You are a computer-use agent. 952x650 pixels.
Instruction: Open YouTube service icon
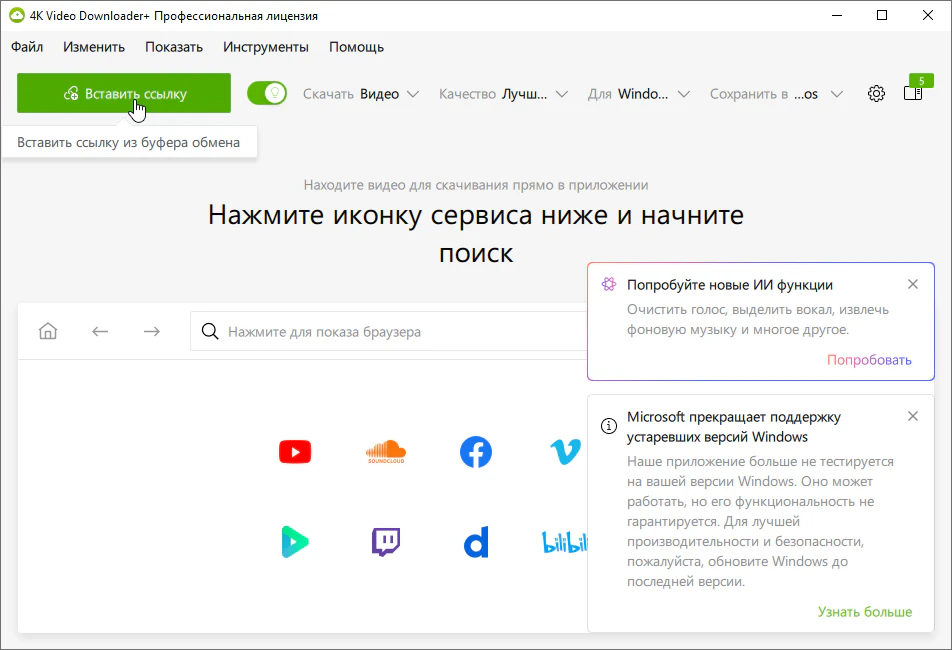294,452
